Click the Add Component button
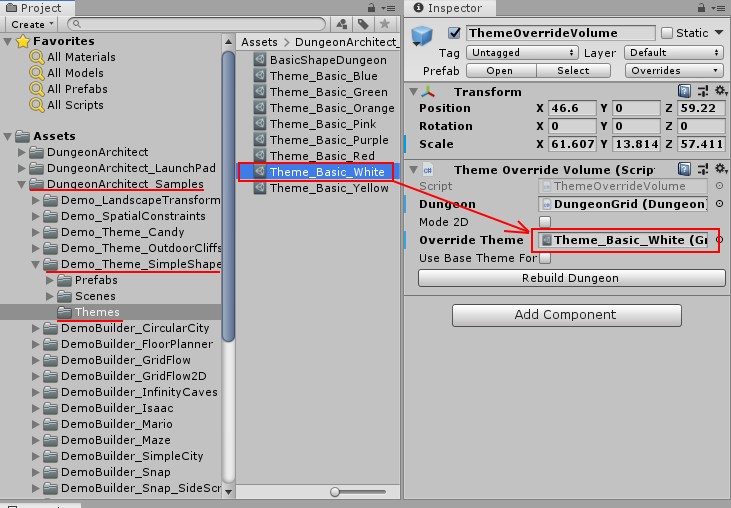731x508 pixels. pos(565,314)
